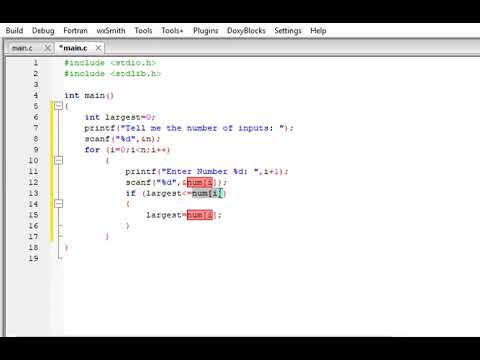Click highlighted num[i] in largest assignment
480x360 pixels.
pyautogui.click(x=200, y=215)
